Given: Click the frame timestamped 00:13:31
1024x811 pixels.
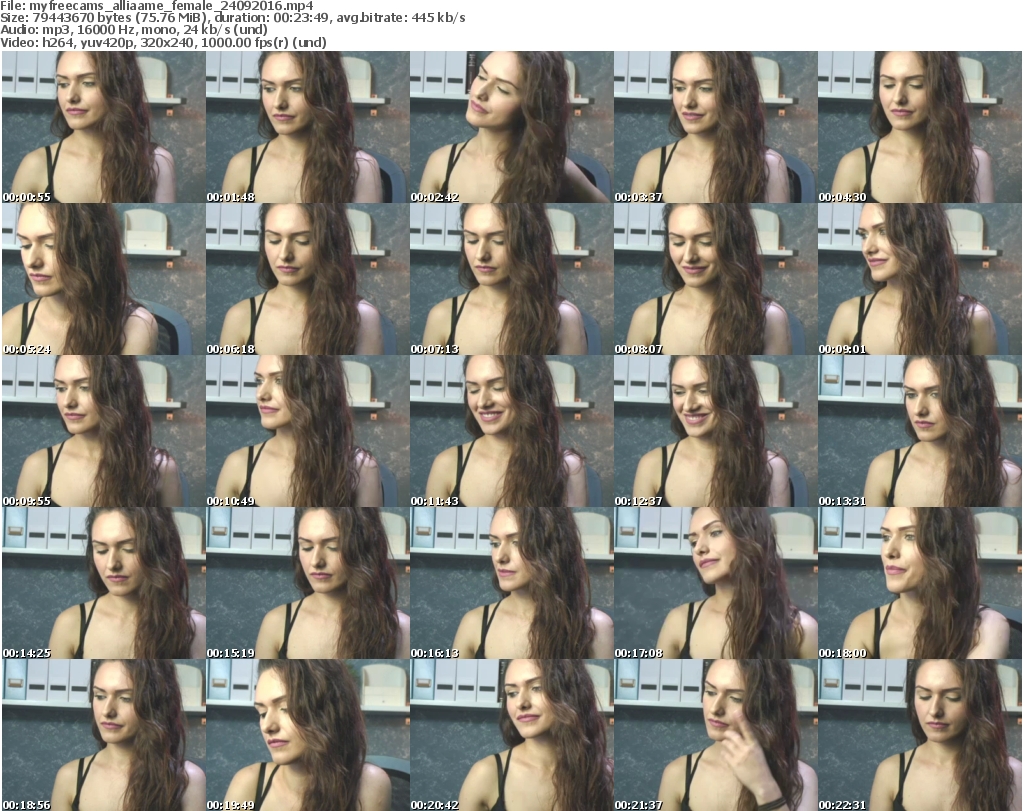Looking at the screenshot, I should (919, 431).
